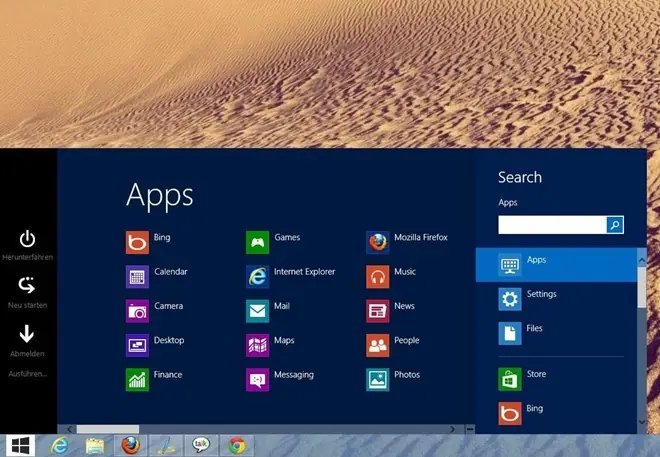The width and height of the screenshot is (660, 457).
Task: Click the search text input field
Action: [x=552, y=225]
